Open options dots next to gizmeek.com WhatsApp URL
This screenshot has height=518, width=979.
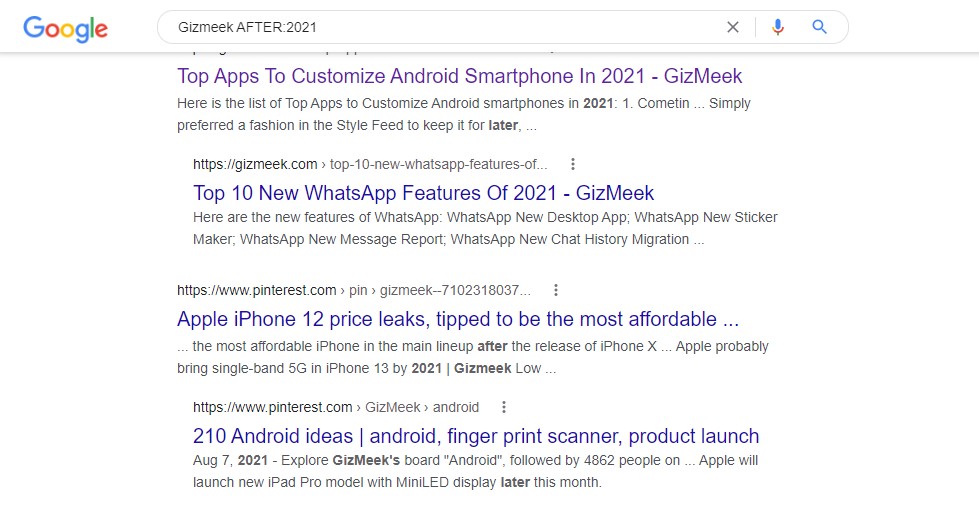point(572,164)
